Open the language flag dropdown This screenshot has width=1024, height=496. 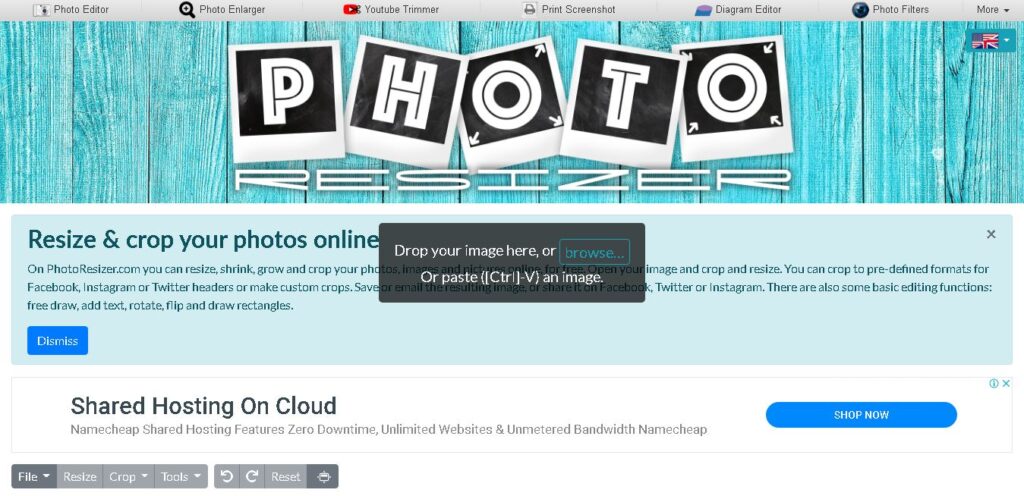pyautogui.click(x=990, y=41)
